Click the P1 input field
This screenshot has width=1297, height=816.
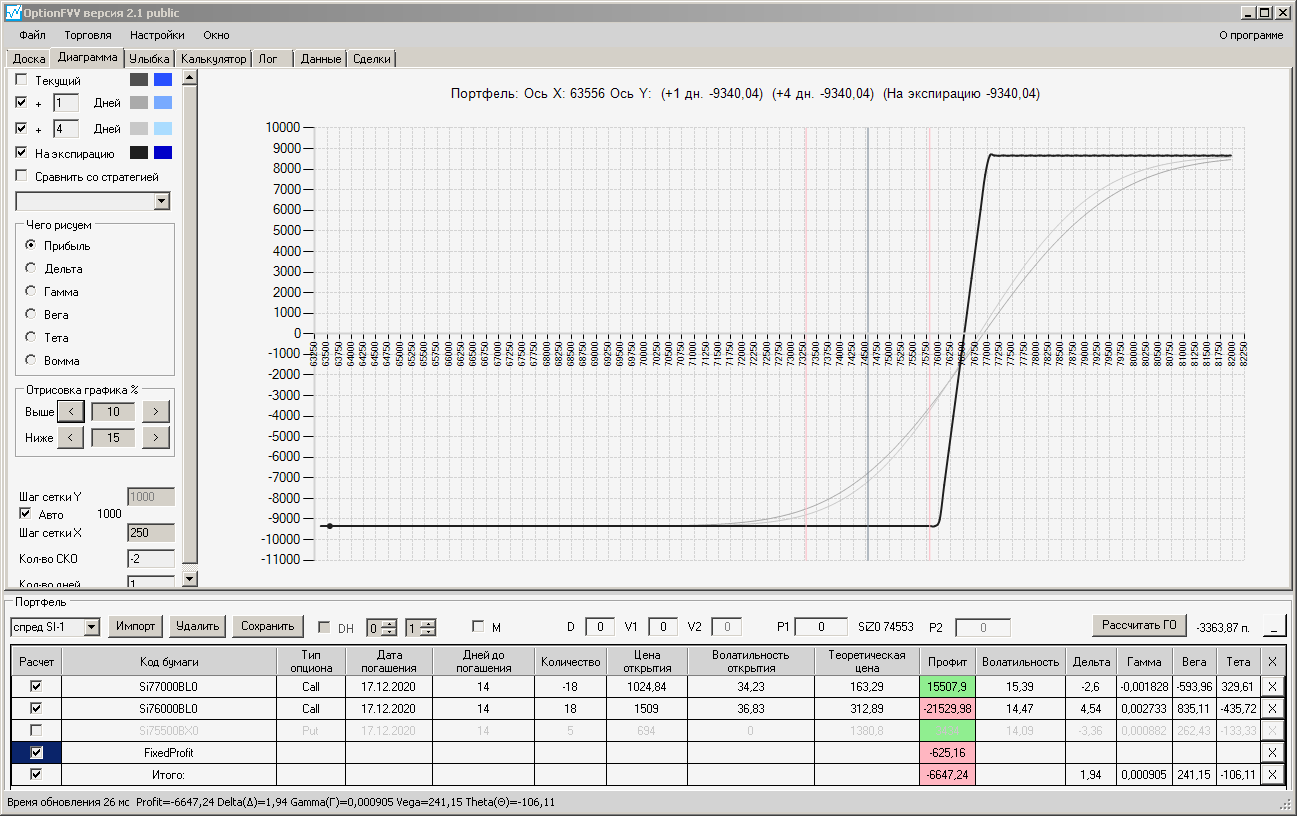[821, 627]
